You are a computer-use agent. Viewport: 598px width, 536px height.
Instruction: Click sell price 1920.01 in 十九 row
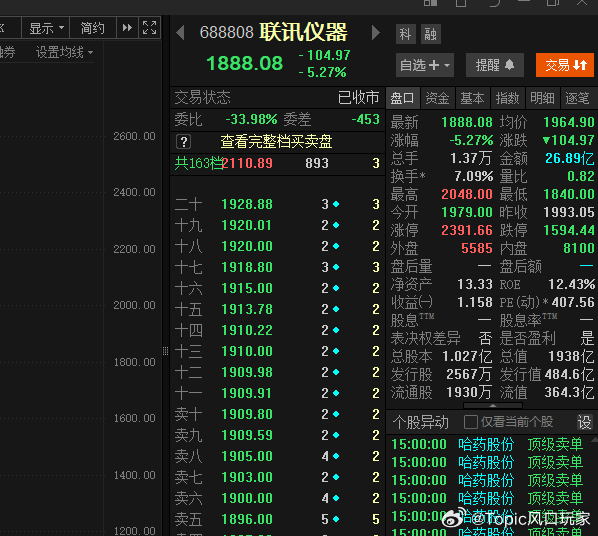[x=246, y=225]
